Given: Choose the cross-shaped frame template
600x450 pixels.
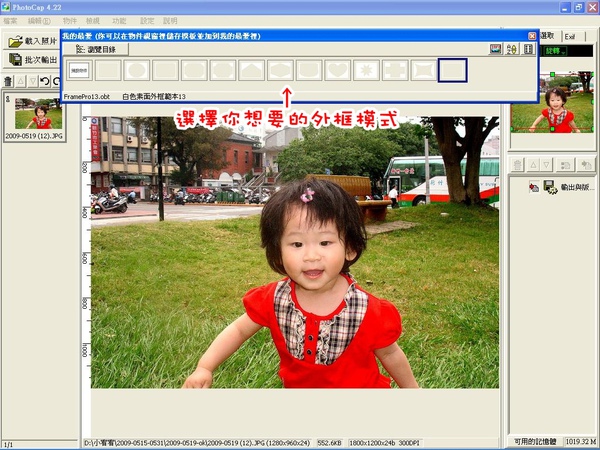Looking at the screenshot, I should [x=395, y=70].
